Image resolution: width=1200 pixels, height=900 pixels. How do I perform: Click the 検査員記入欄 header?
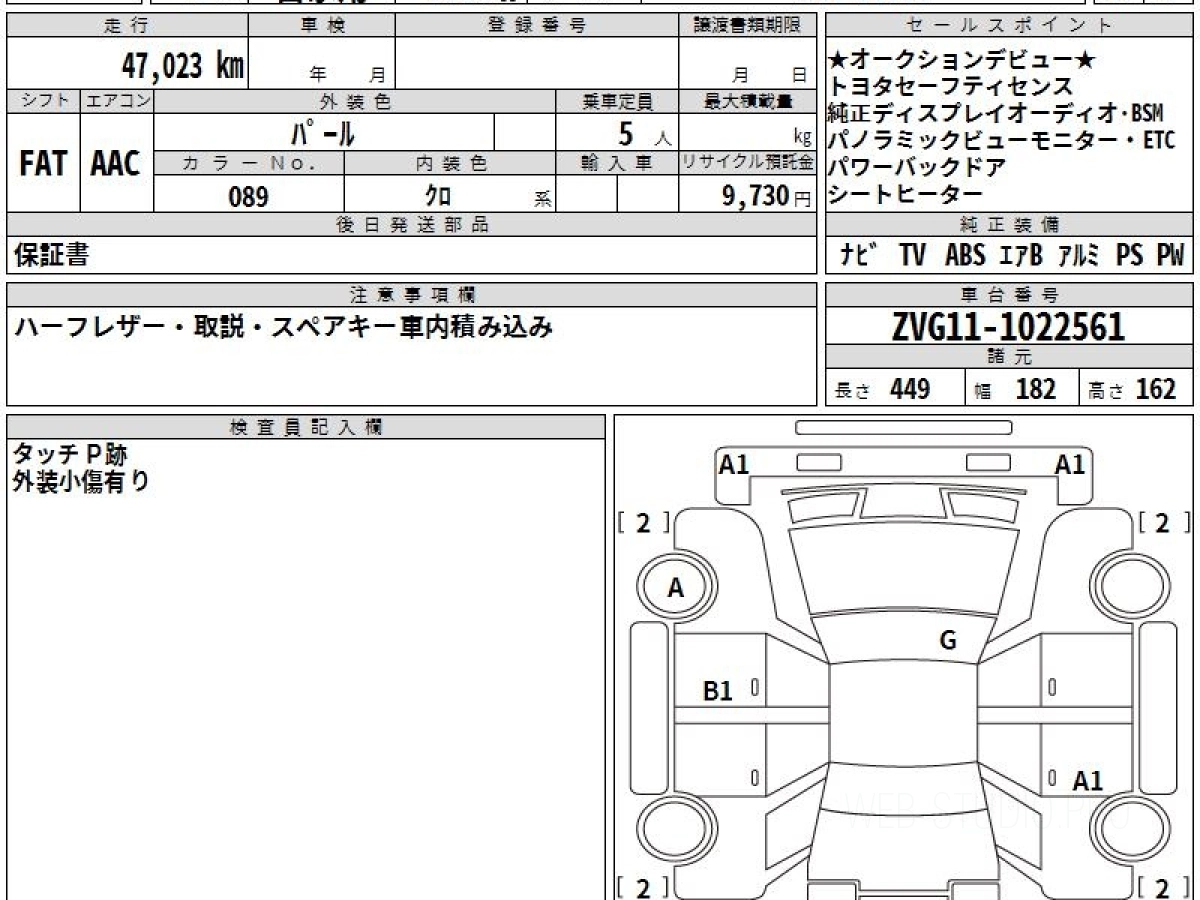(x=305, y=427)
